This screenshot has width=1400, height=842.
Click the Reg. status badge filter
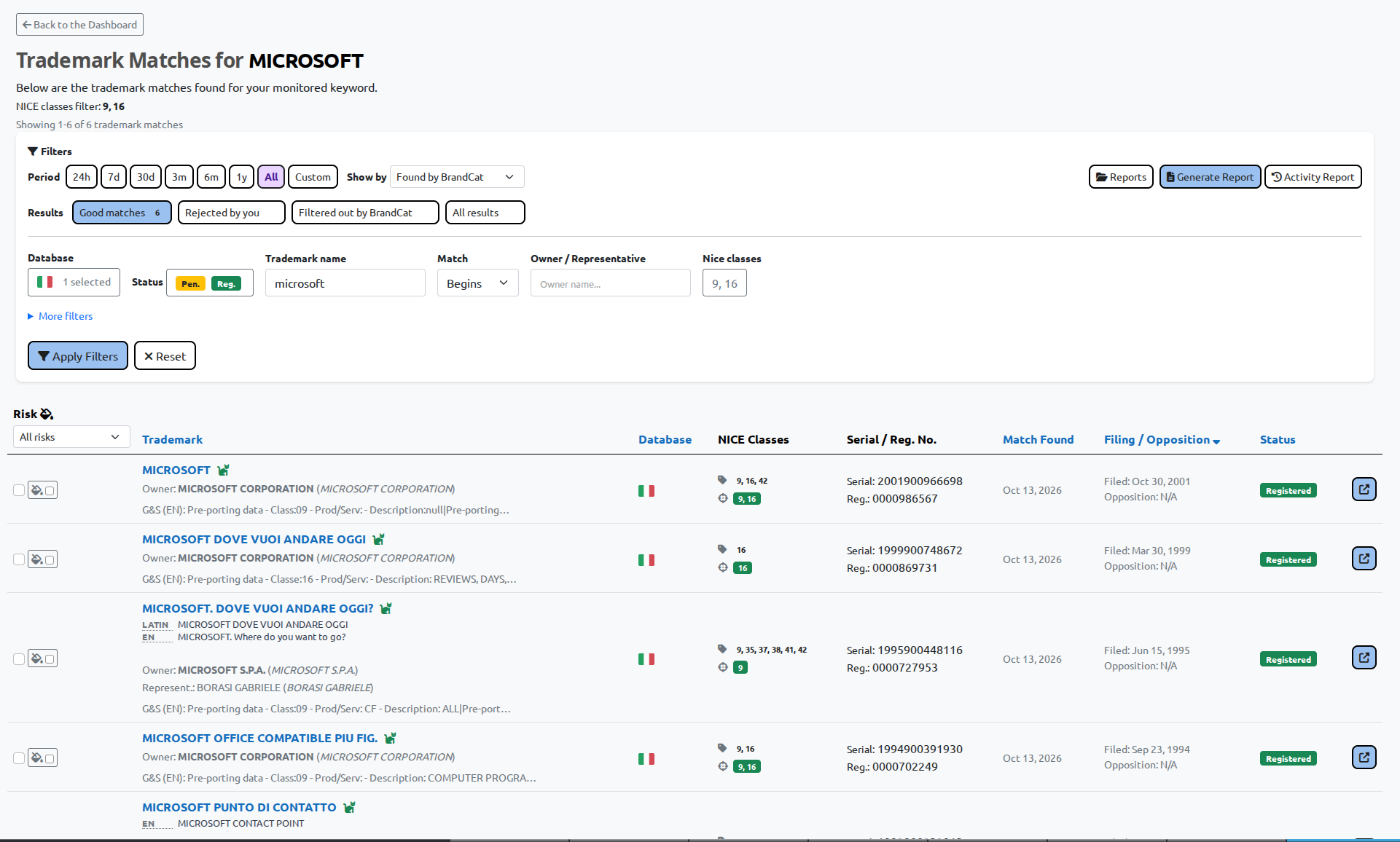tap(226, 283)
